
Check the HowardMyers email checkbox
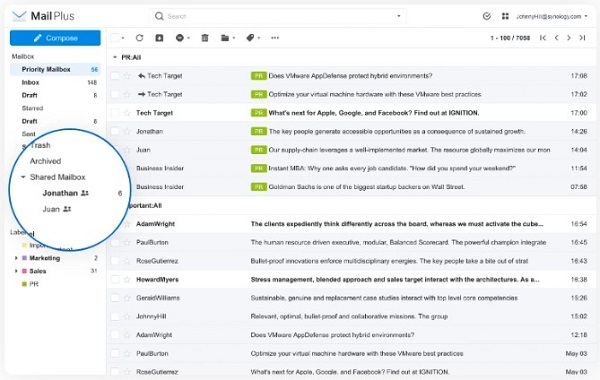pyautogui.click(x=115, y=279)
